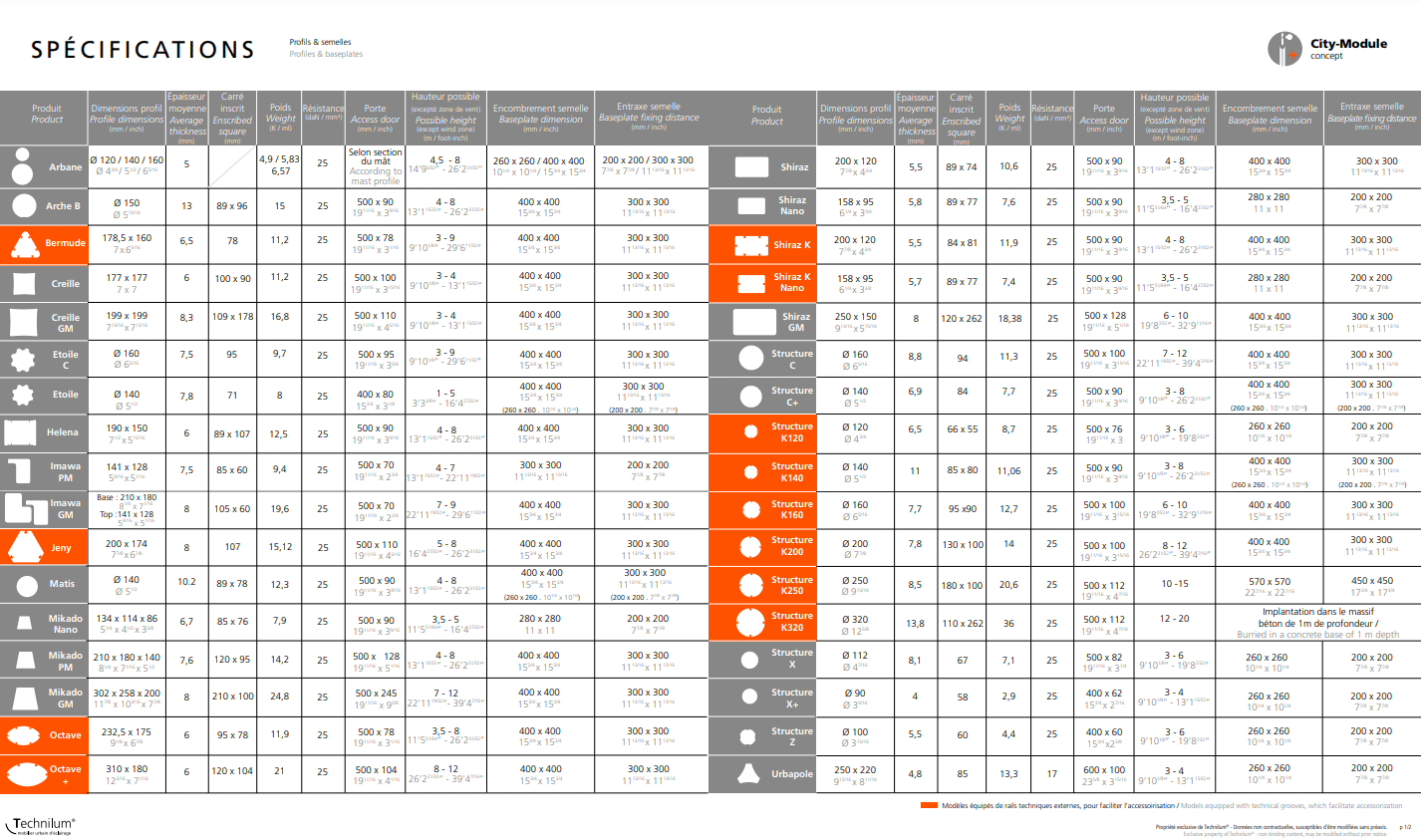This screenshot has width=1421, height=840.
Task: Click the 'Structure K250' product name
Action: 792,585
